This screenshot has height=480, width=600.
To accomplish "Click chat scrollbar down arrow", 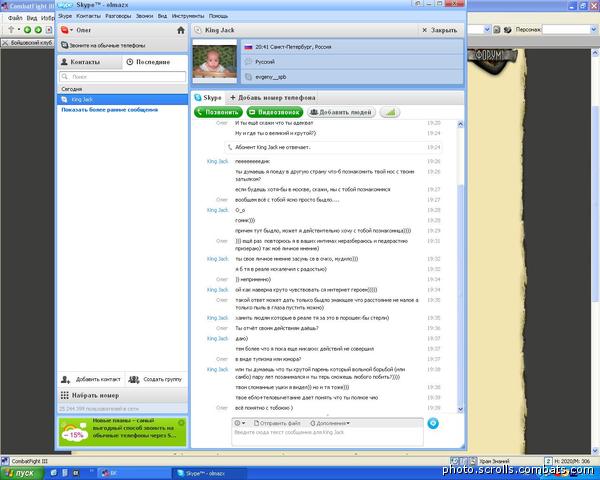I will point(460,409).
